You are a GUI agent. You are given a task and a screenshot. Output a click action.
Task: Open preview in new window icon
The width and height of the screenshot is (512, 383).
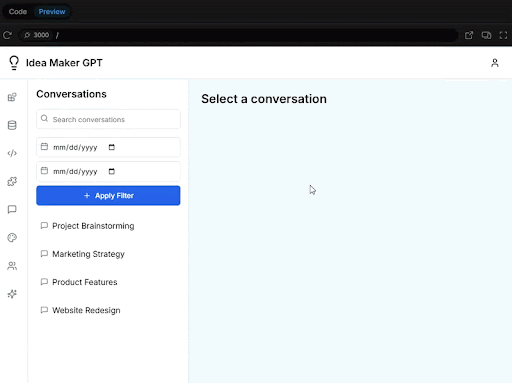click(x=469, y=35)
